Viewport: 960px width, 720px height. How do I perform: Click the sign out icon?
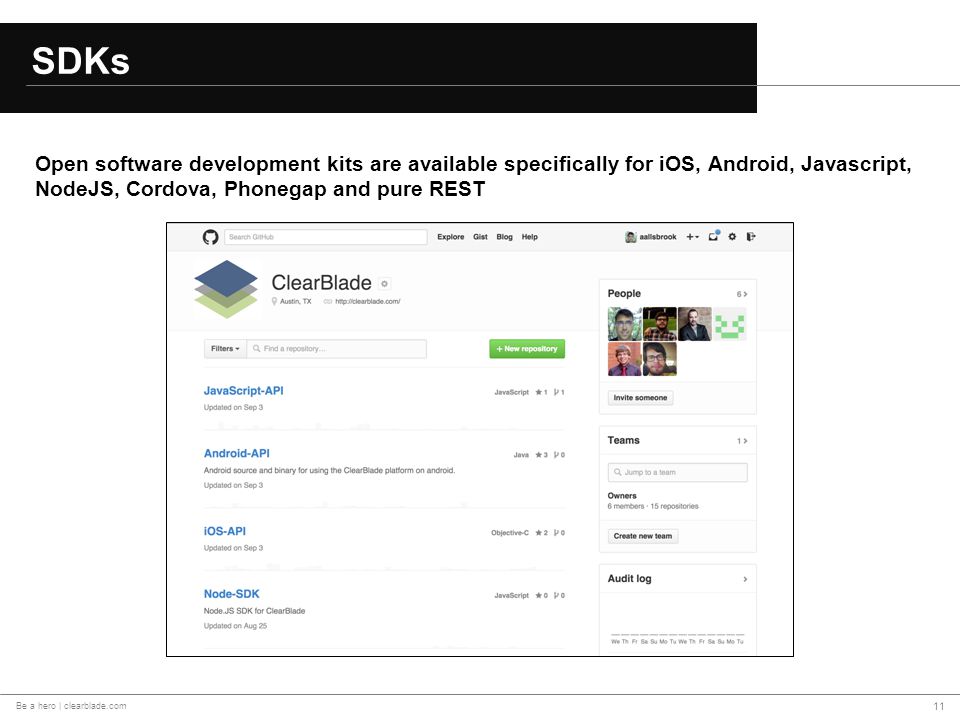click(751, 236)
